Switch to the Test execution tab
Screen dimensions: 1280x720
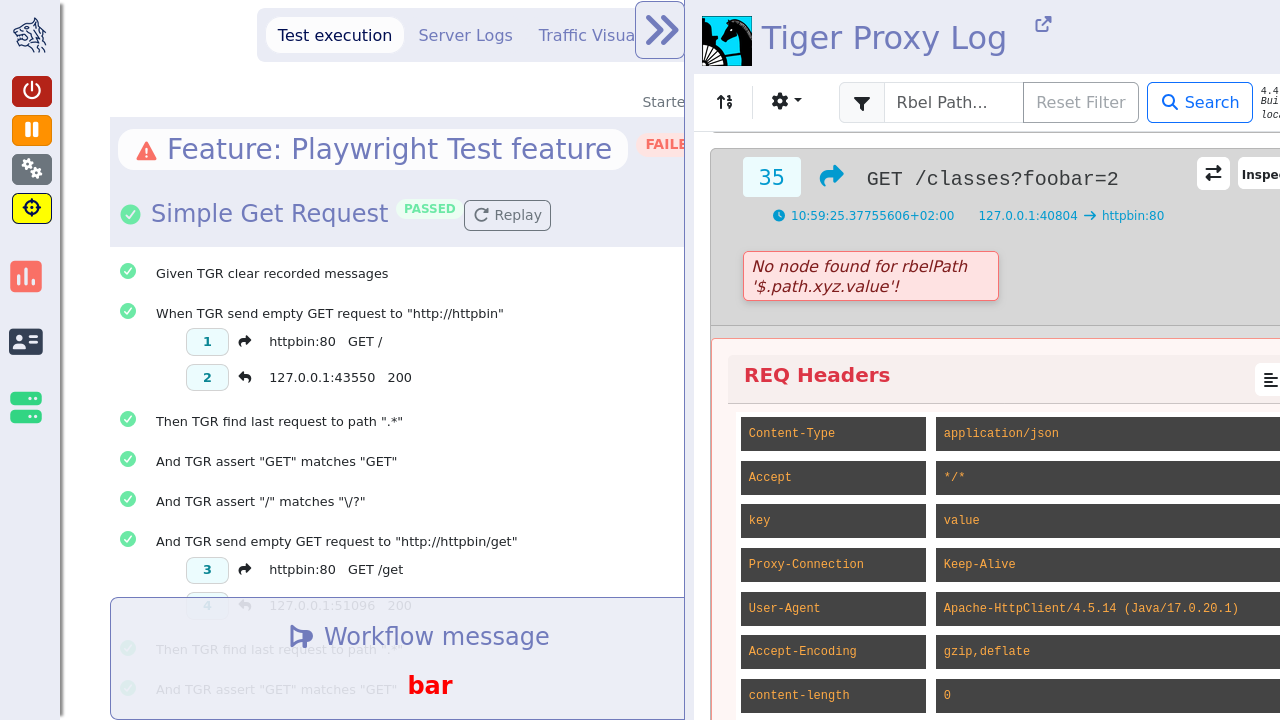[x=335, y=35]
